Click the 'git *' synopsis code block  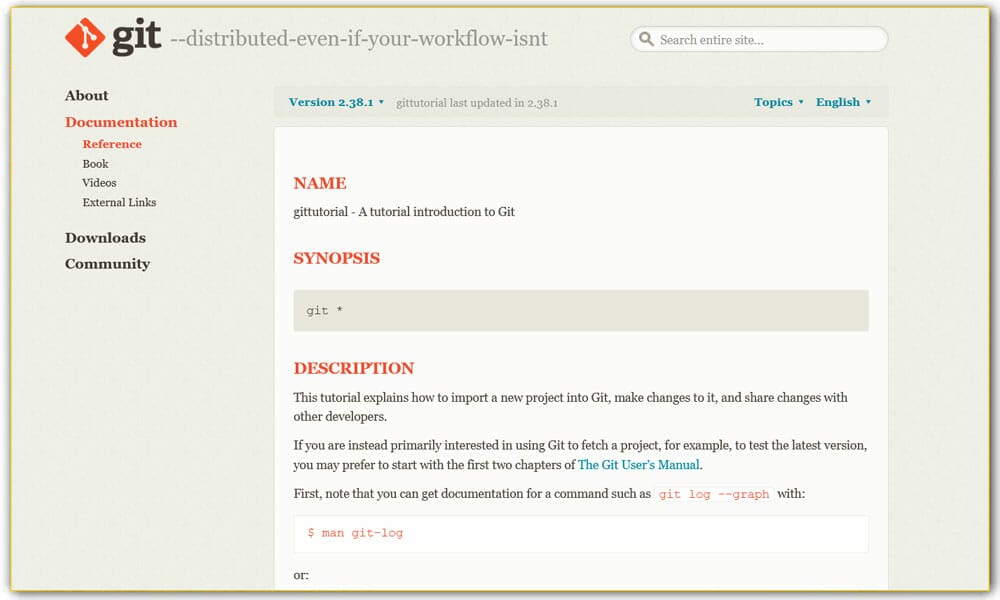[x=580, y=310]
